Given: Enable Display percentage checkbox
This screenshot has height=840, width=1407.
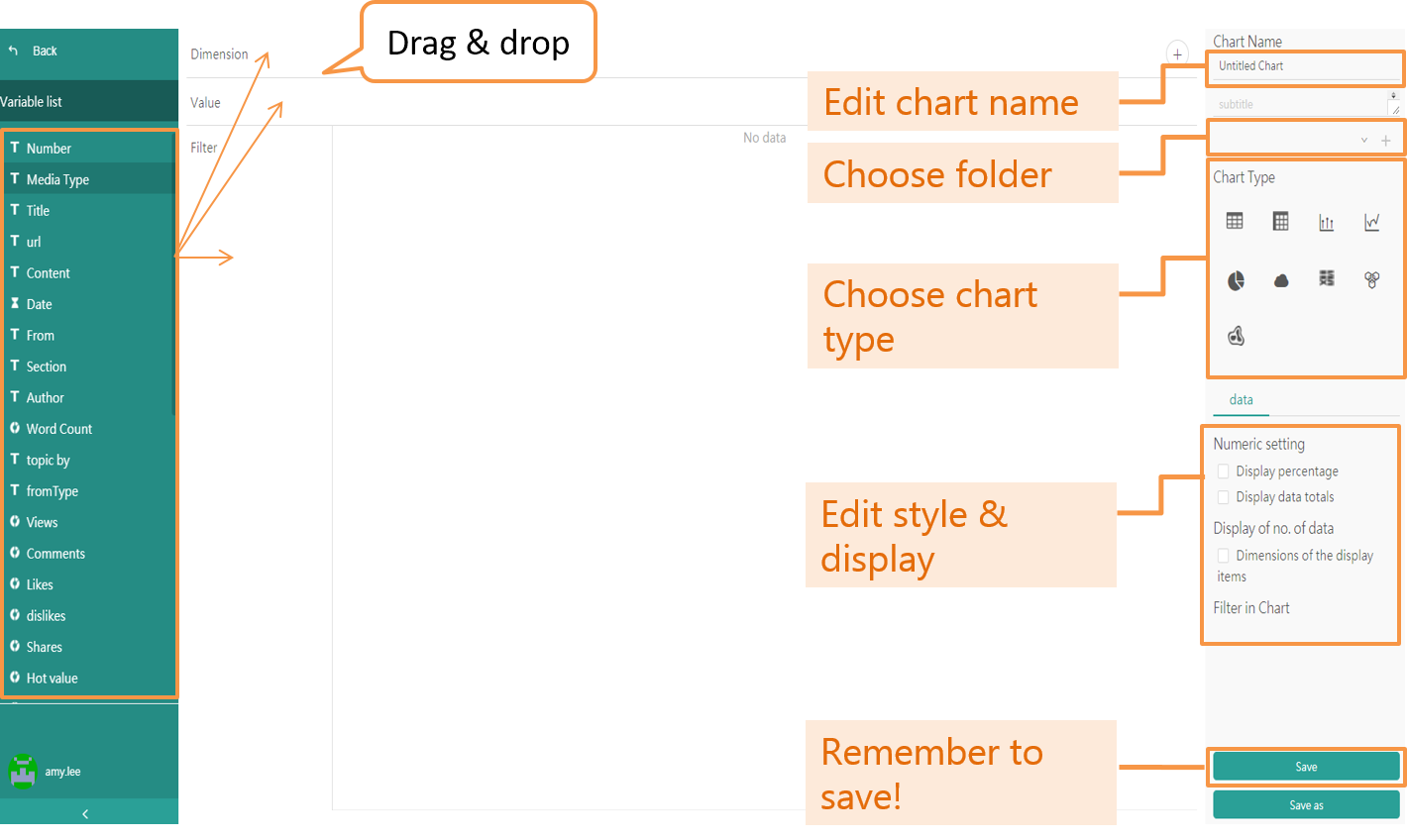Looking at the screenshot, I should 1224,472.
